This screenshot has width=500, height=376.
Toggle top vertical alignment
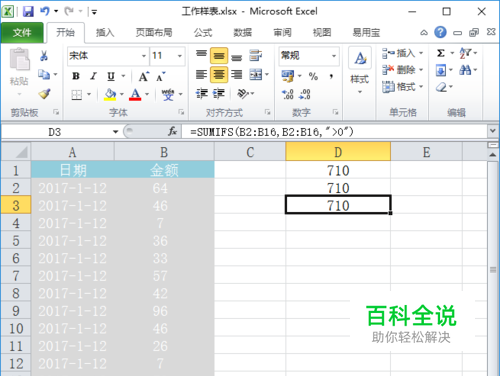pyautogui.click(x=201, y=55)
